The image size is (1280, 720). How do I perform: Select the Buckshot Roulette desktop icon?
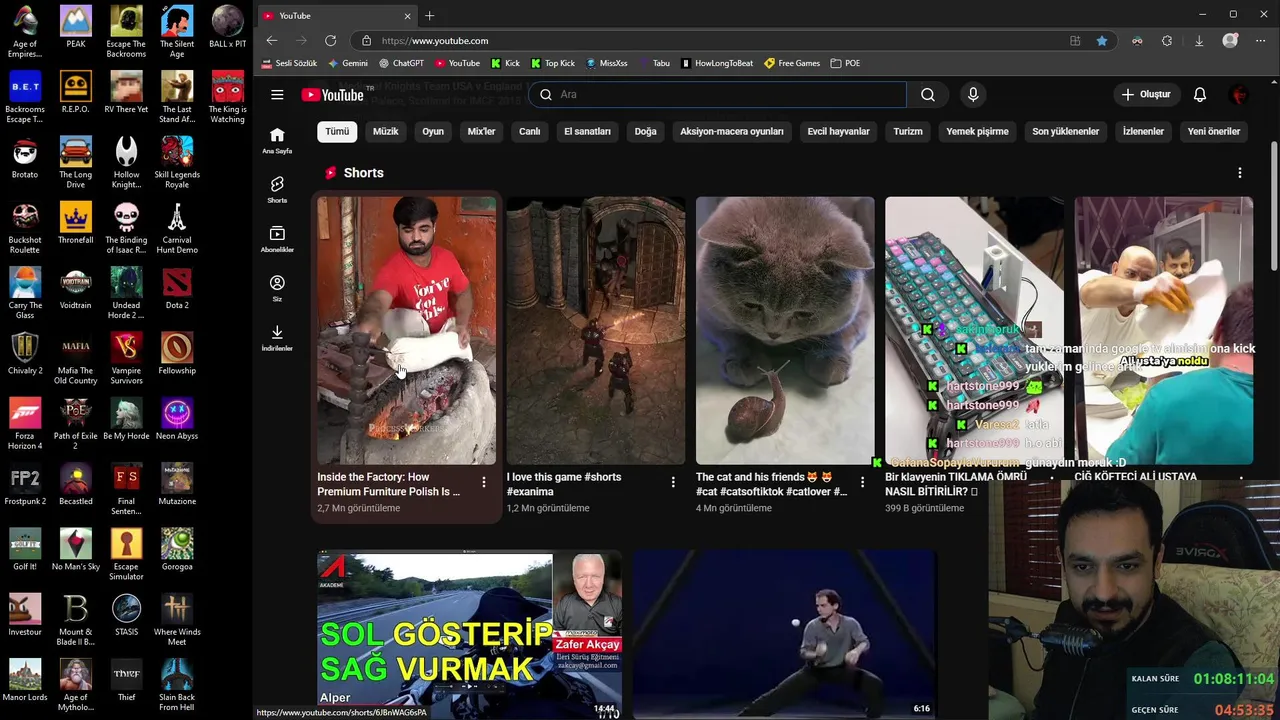pos(25,227)
